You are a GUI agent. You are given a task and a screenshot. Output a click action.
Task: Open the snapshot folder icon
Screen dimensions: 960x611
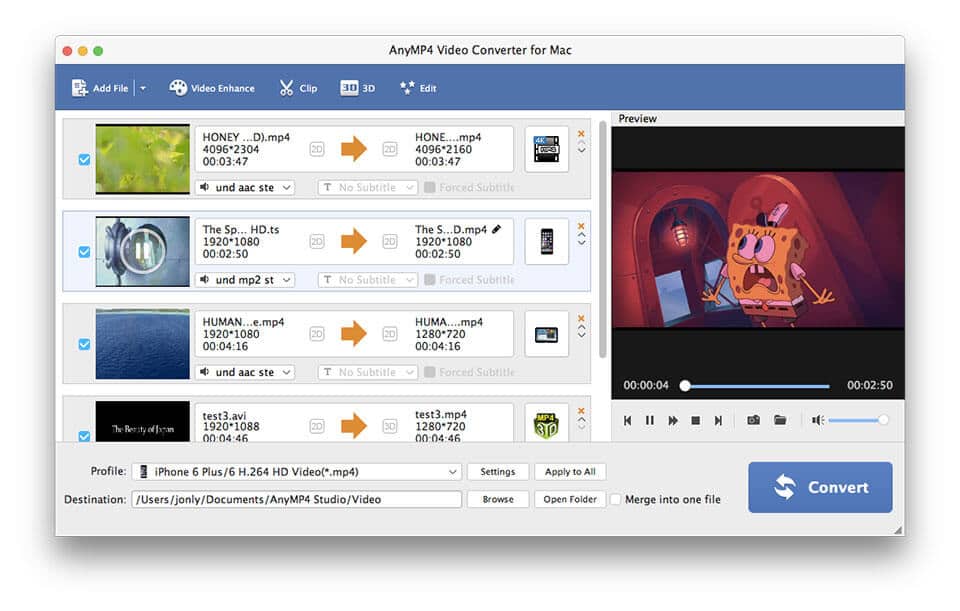click(780, 421)
